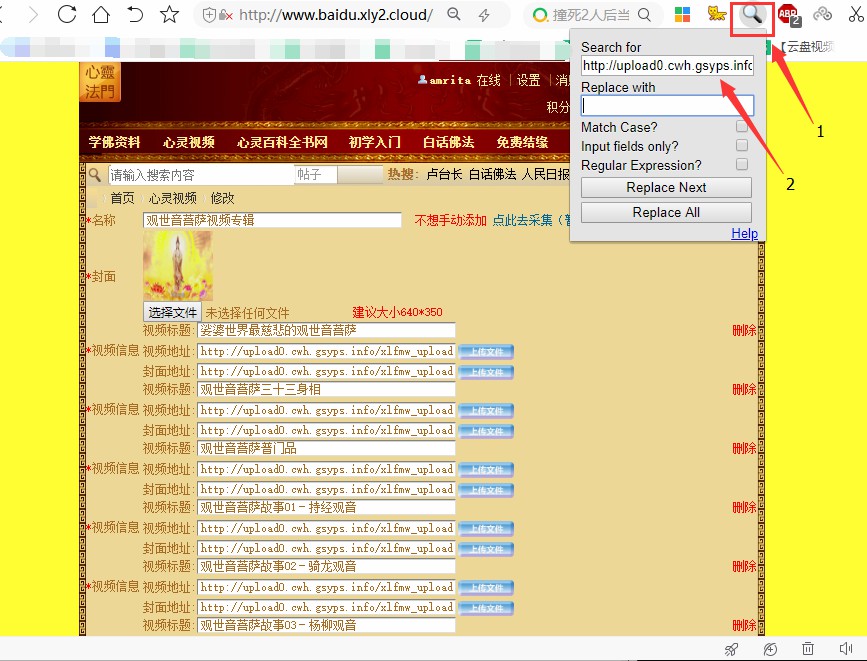
Task: Open 初学入门 navigation item
Action: coord(374,142)
